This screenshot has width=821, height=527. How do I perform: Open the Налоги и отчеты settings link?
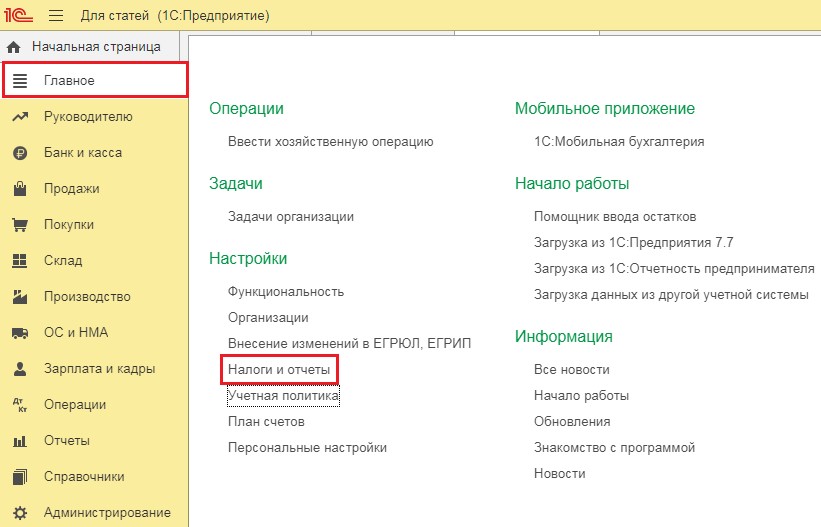tap(280, 370)
